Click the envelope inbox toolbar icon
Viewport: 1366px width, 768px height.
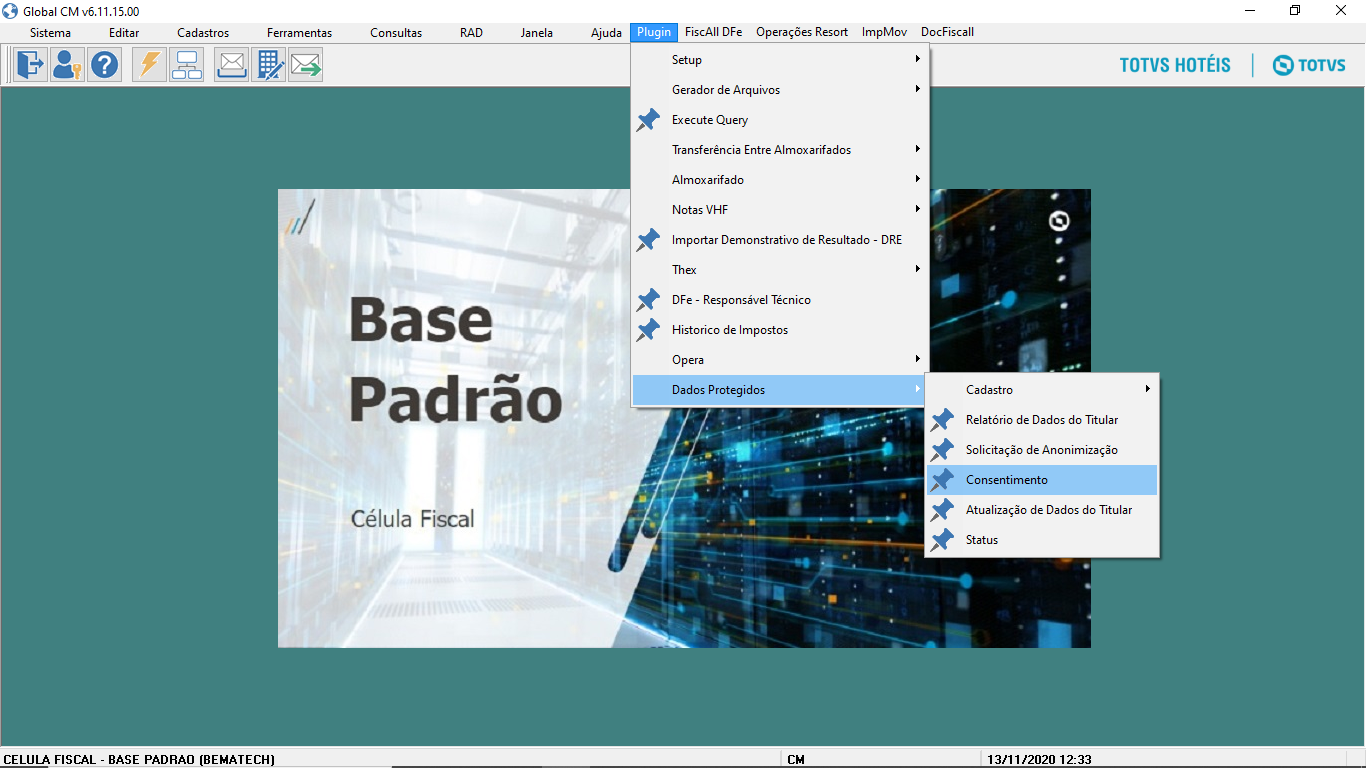231,65
